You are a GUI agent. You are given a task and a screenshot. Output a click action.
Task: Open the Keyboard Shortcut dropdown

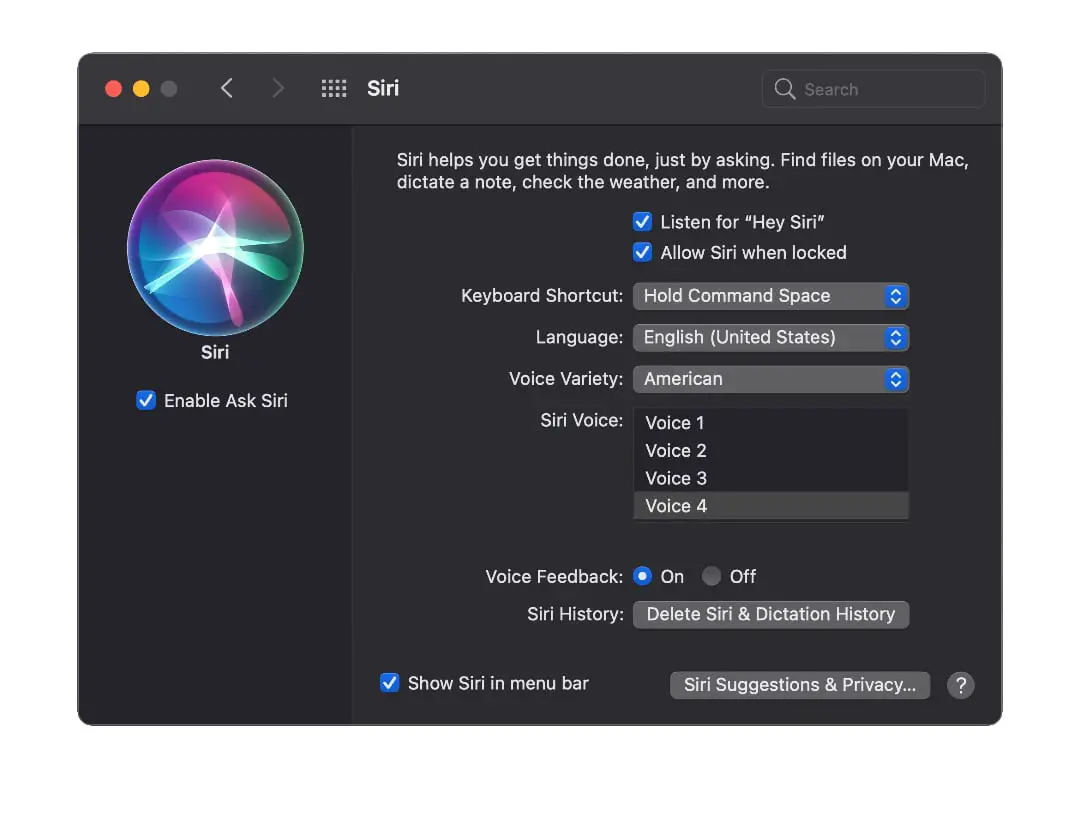pos(771,296)
